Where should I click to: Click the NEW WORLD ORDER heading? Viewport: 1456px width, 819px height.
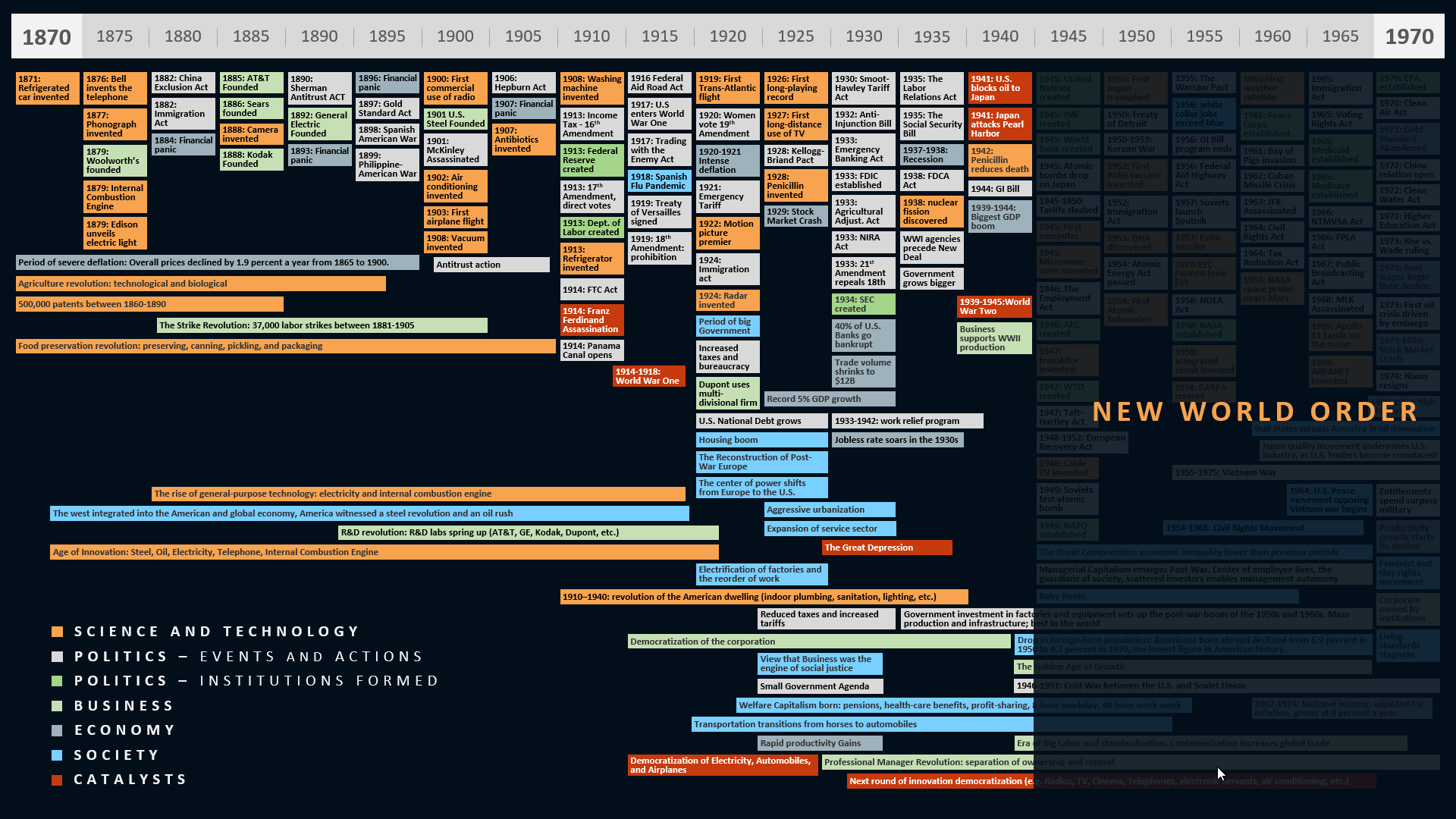(1255, 412)
